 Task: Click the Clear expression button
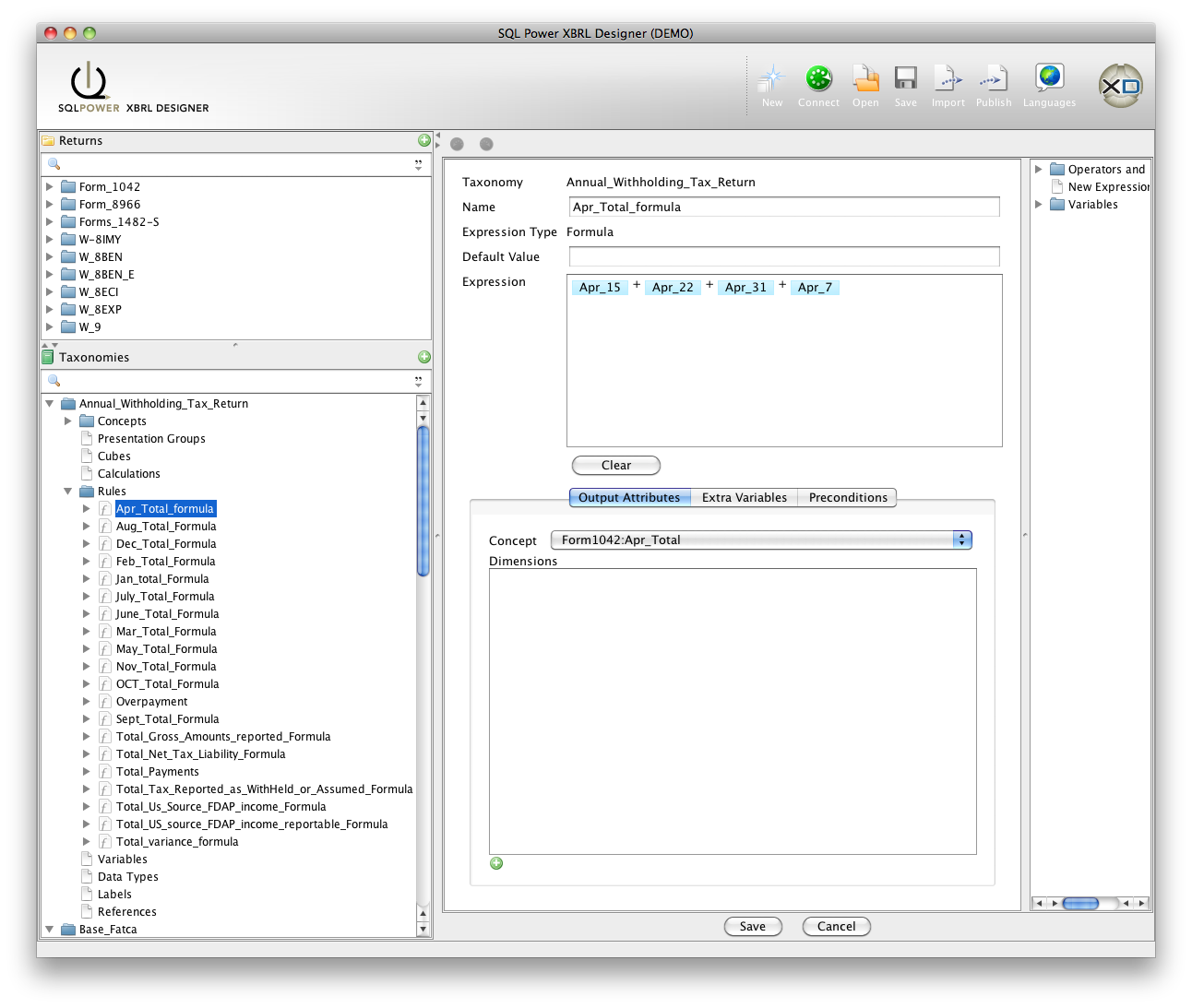tap(616, 465)
